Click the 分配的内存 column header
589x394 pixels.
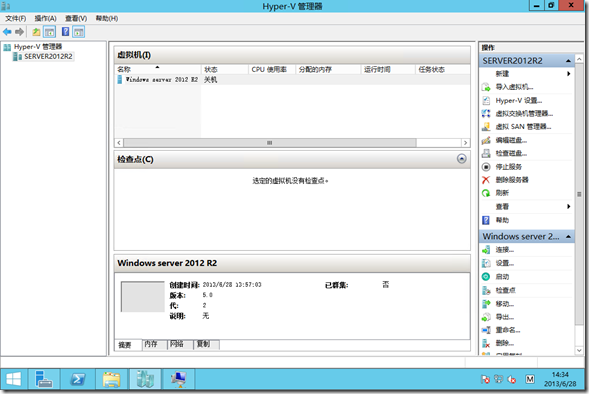click(x=328, y=69)
